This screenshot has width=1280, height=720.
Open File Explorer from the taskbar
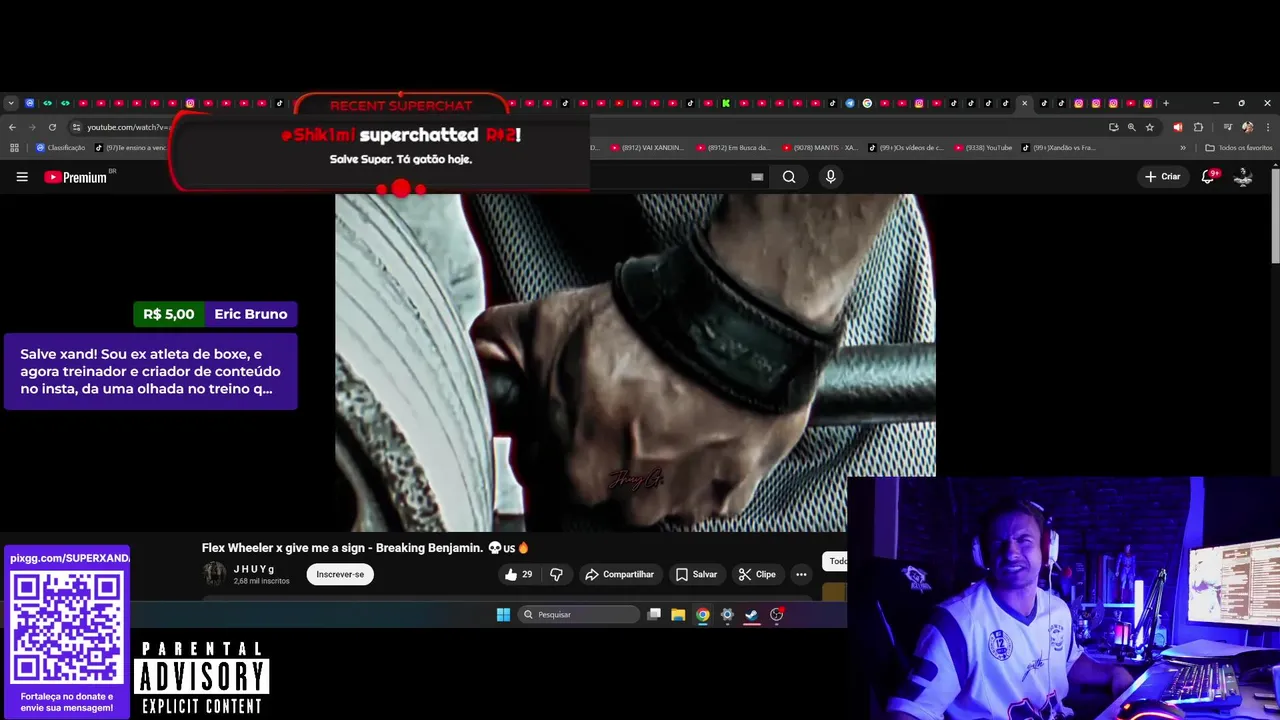[678, 615]
